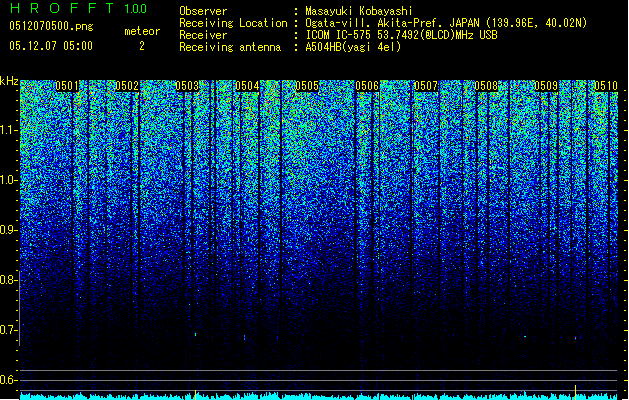The height and width of the screenshot is (400, 629).
Task: Click the yellow meteor marker near 0503
Action: click(x=195, y=395)
